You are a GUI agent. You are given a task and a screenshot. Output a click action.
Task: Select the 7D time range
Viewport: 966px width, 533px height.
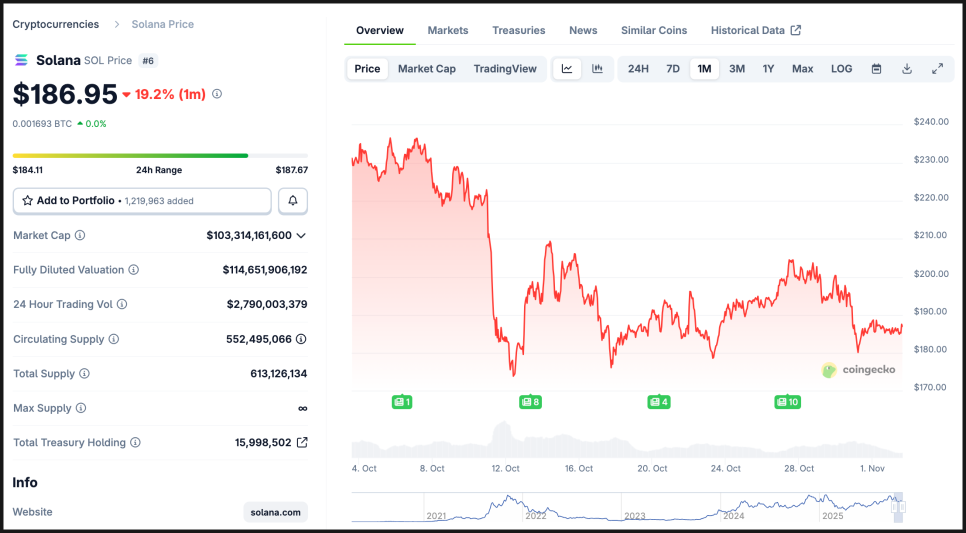[x=673, y=69]
